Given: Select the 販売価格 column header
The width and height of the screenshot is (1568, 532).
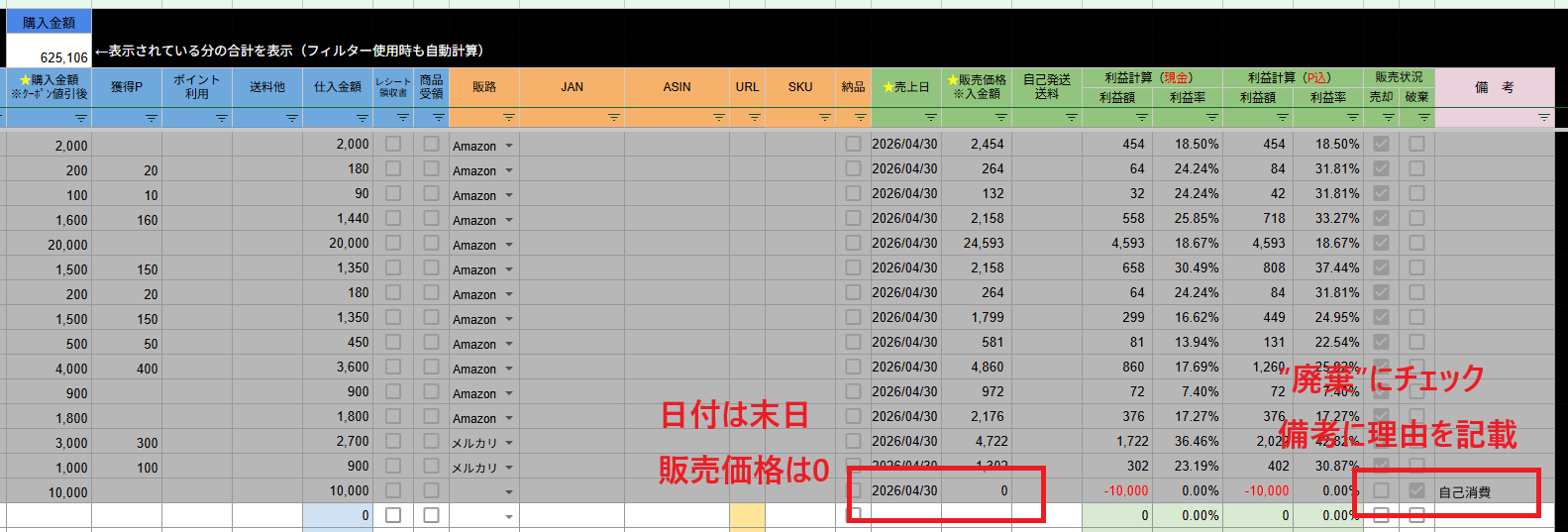Looking at the screenshot, I should (x=976, y=87).
